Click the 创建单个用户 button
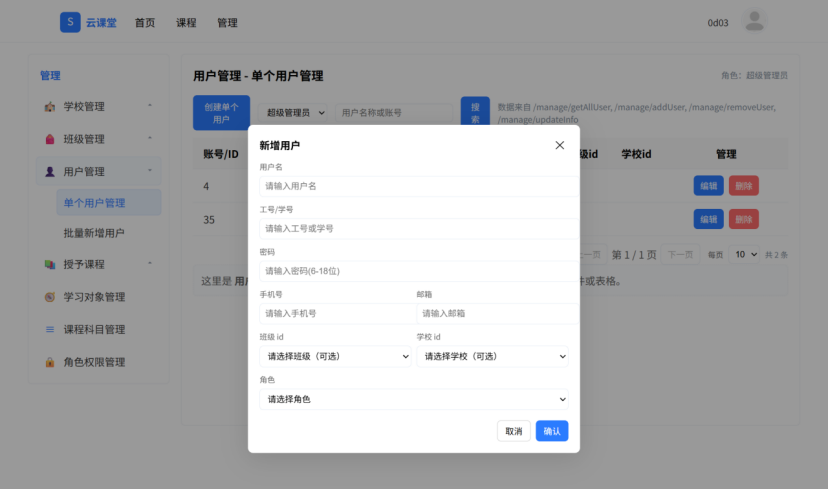The width and height of the screenshot is (828, 490). point(221,112)
